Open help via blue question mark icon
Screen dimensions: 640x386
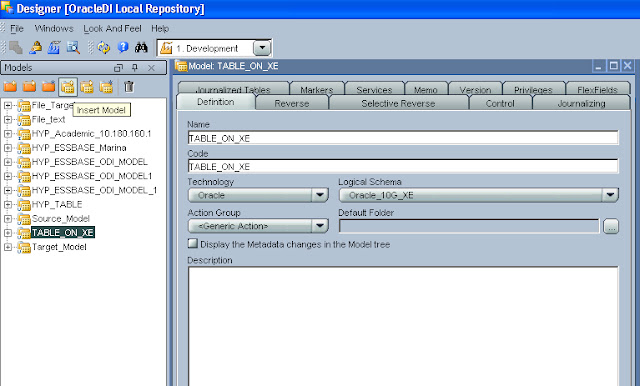click(122, 48)
